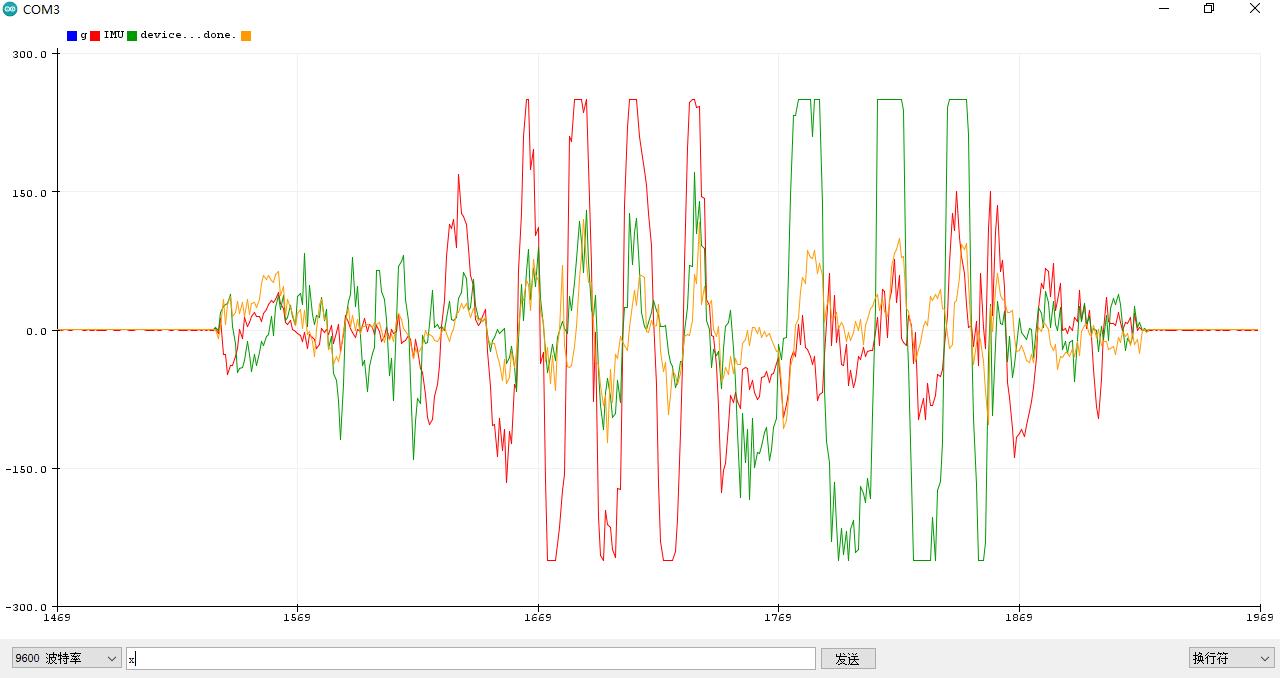
Task: Click the 0.0 y-axis label
Action: 35,331
